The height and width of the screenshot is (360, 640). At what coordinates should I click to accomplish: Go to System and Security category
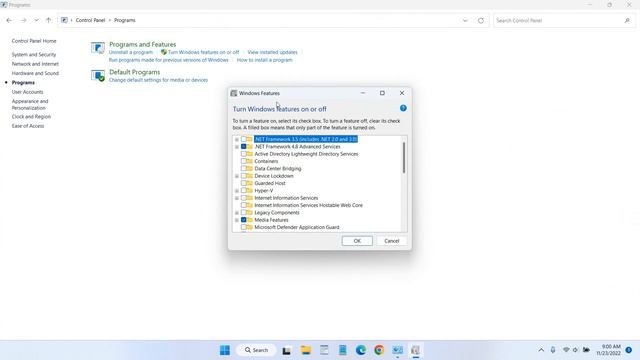coord(34,55)
